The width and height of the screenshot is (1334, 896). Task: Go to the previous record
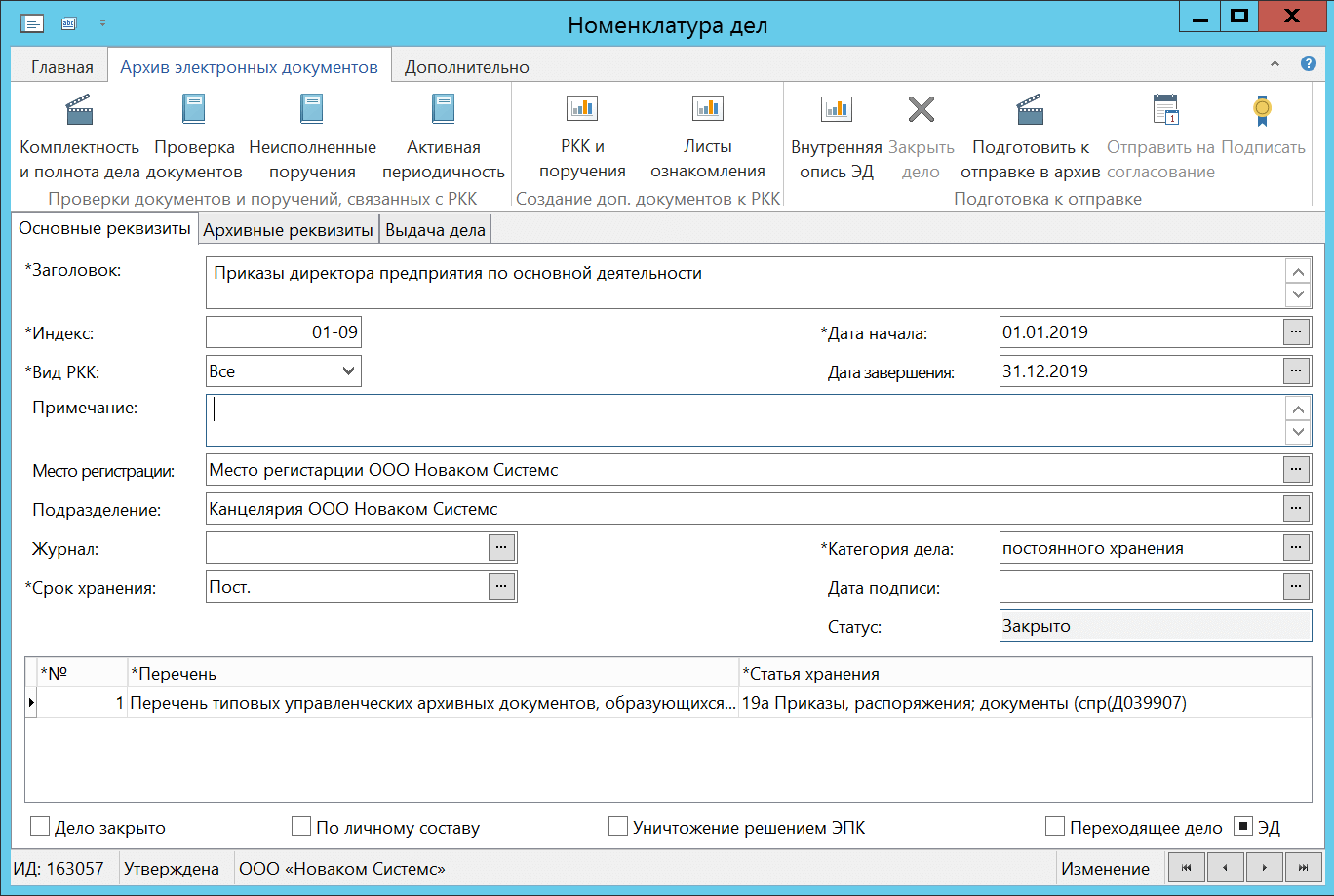click(x=1226, y=868)
